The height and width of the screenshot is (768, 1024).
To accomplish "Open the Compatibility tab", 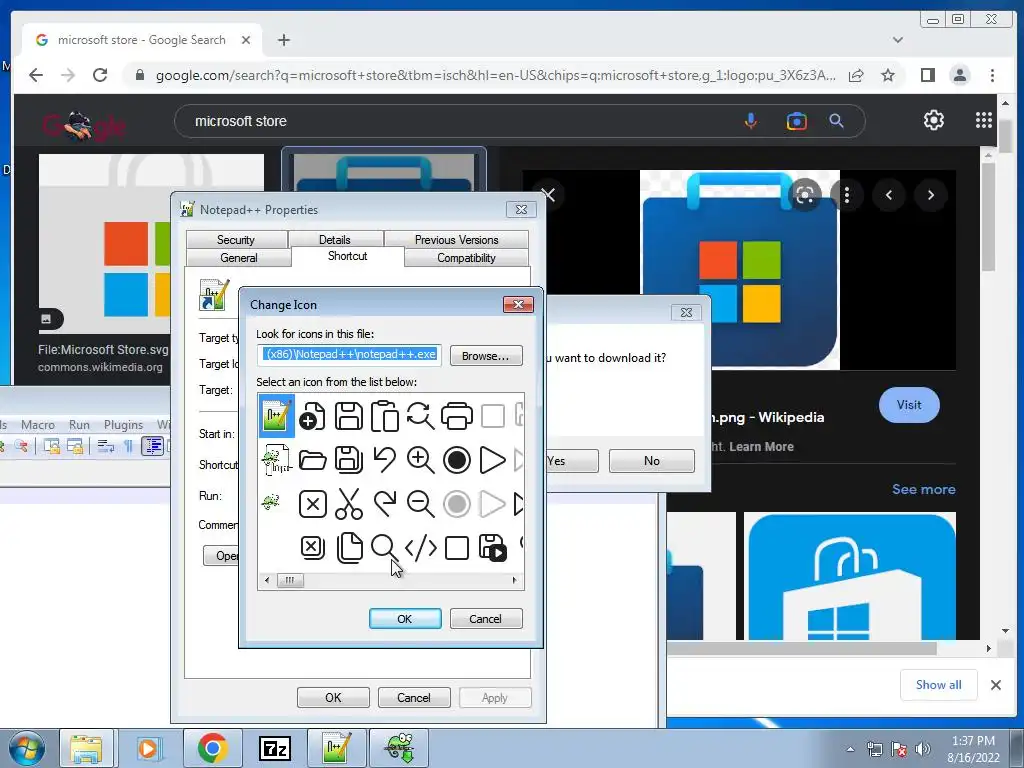I will [466, 258].
